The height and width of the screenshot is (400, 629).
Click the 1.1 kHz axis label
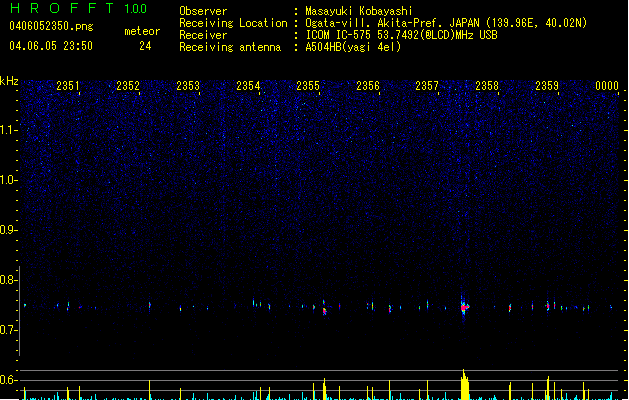8,130
